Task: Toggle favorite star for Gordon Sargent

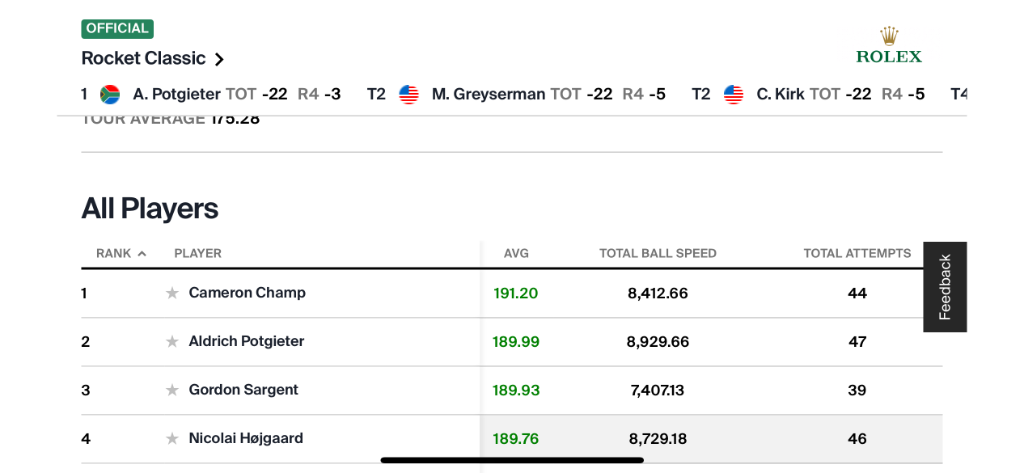Action: (x=172, y=390)
